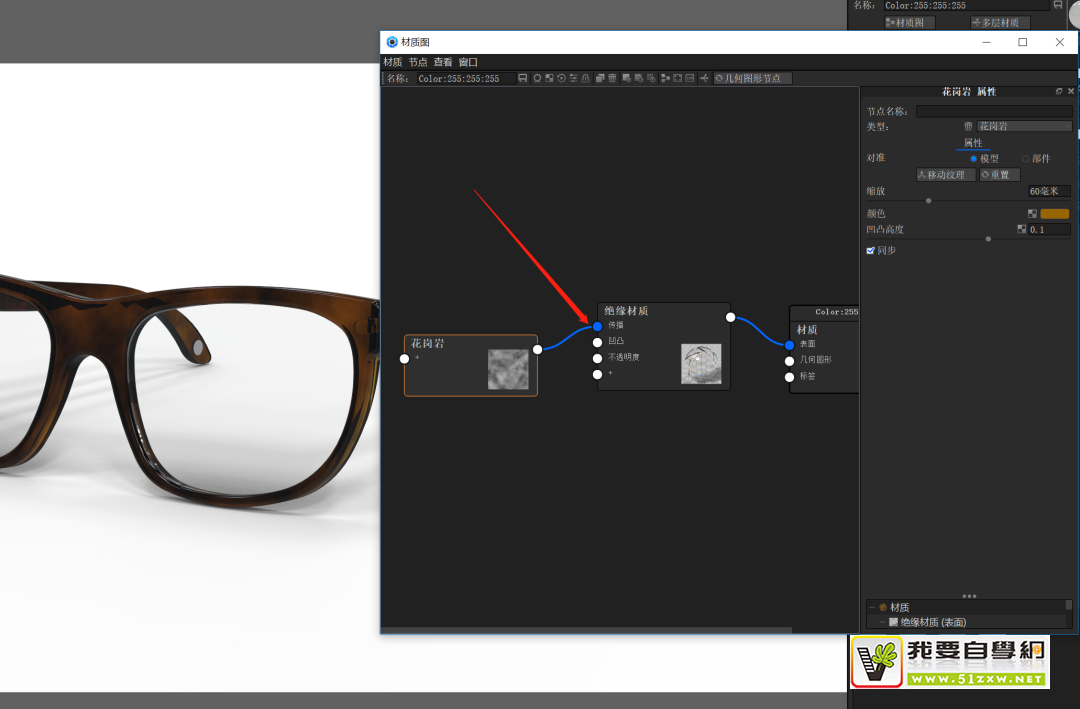The height and width of the screenshot is (709, 1080).
Task: Open the 类型 dropdown showing 花岗岩
Action: (x=1023, y=127)
